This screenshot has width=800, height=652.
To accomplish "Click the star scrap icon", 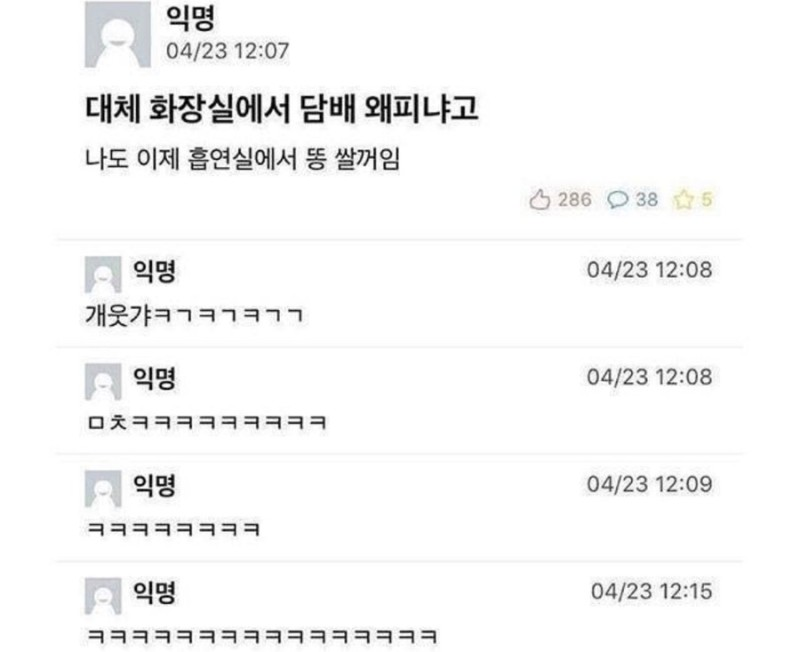I will [683, 199].
